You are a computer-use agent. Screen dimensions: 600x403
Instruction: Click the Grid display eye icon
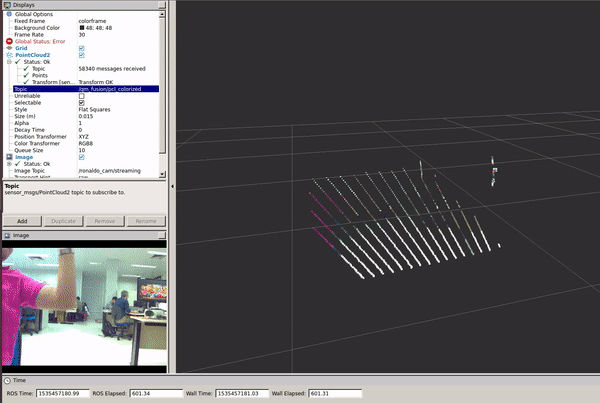pyautogui.click(x=10, y=47)
